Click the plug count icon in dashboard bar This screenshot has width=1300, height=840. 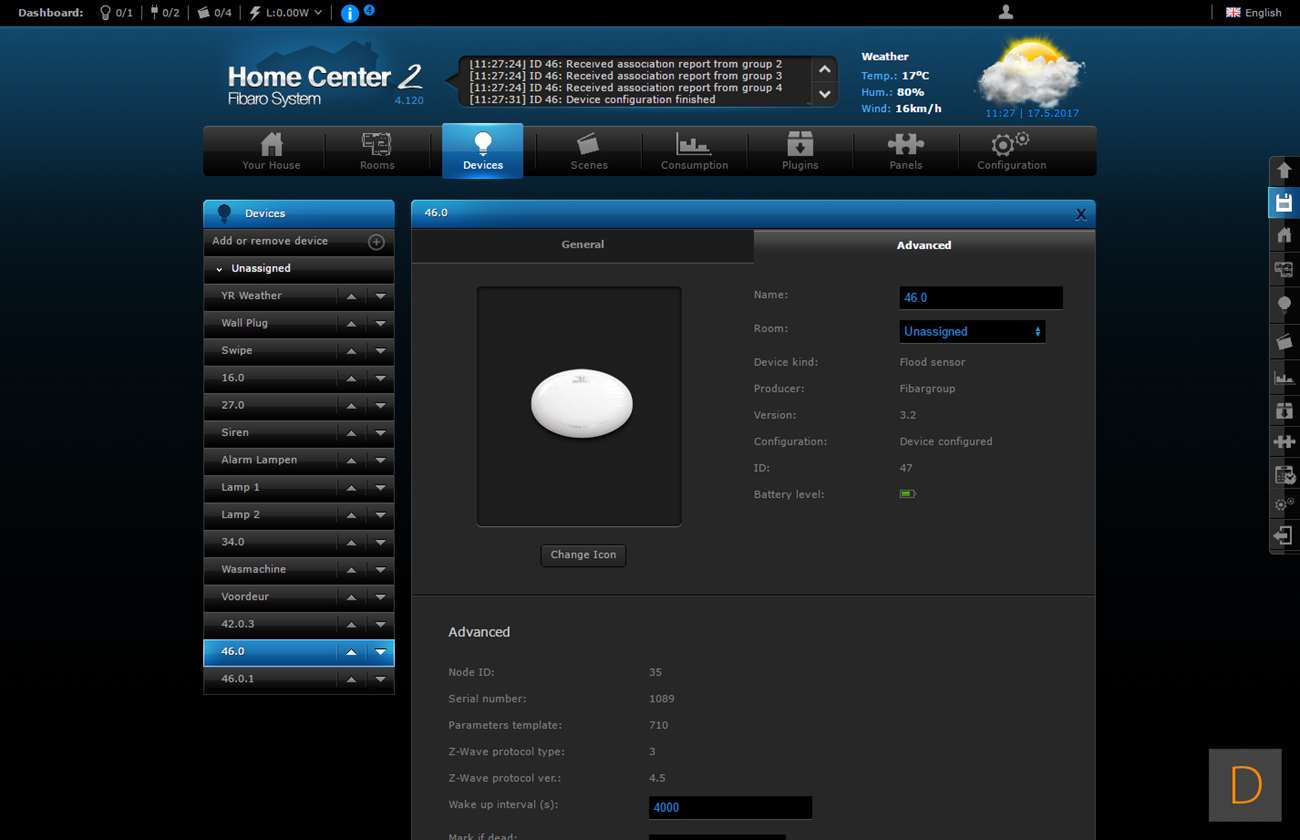tap(154, 13)
